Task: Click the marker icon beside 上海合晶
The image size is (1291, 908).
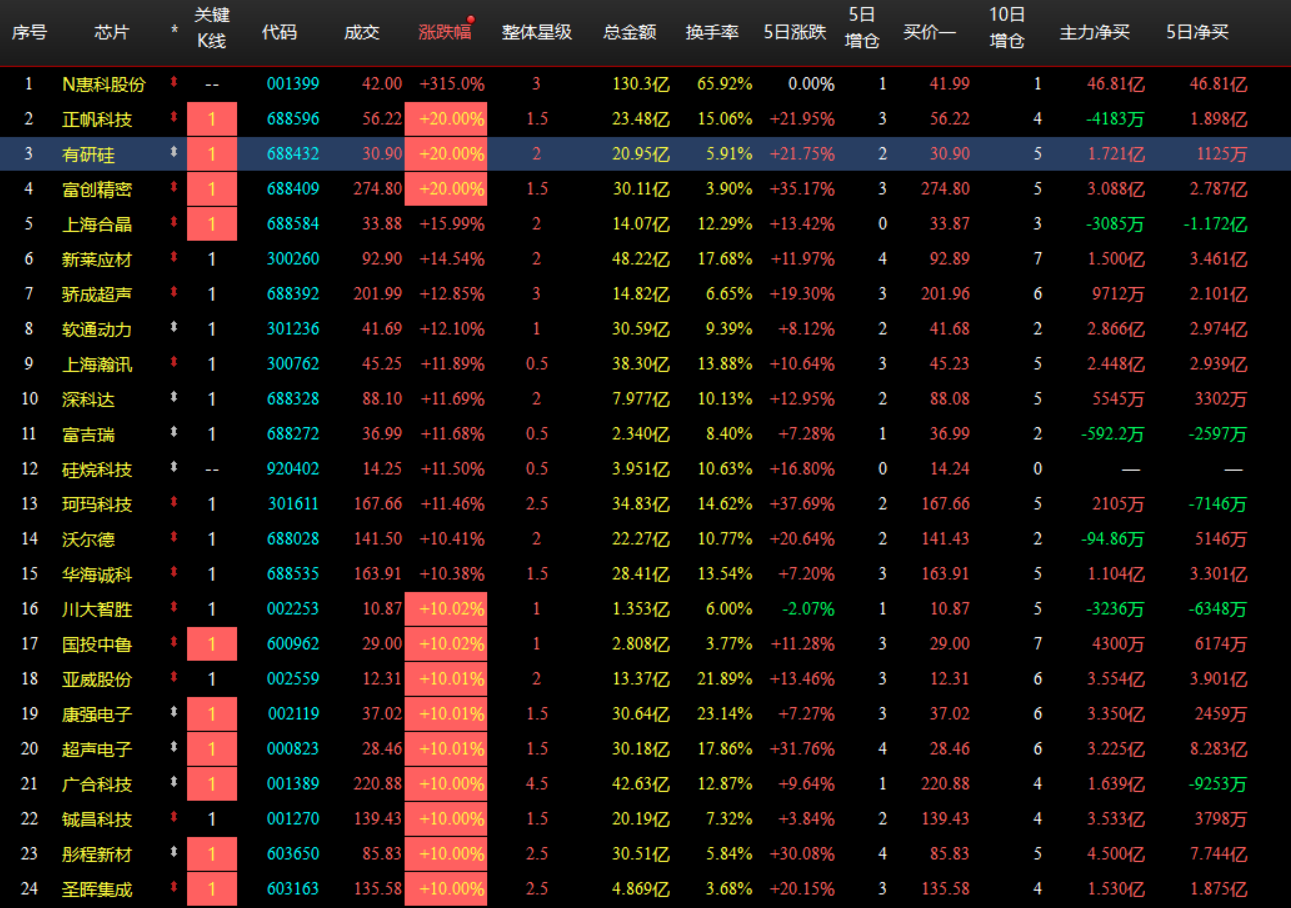Action: click(x=174, y=223)
